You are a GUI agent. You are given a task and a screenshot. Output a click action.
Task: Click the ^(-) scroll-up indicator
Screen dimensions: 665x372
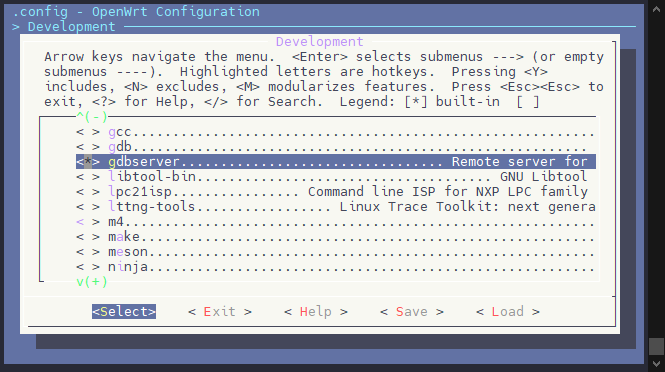(92, 116)
